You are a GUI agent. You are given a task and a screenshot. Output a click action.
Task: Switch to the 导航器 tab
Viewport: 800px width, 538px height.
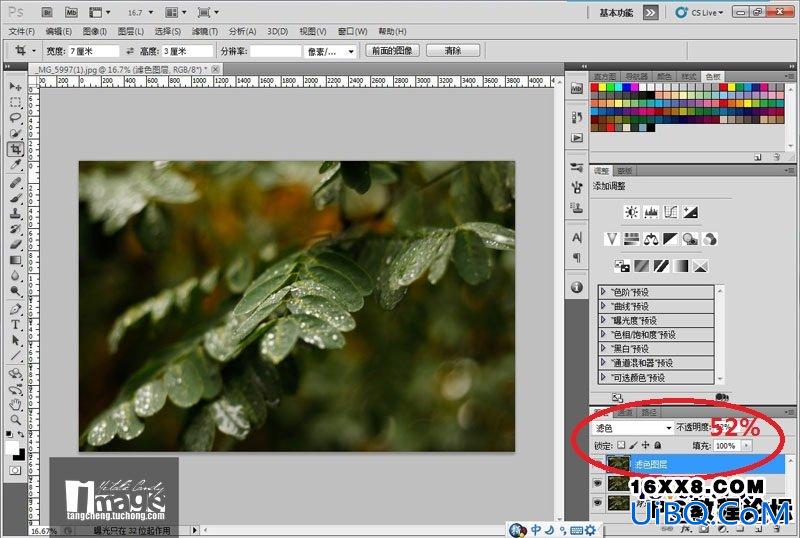[x=637, y=77]
